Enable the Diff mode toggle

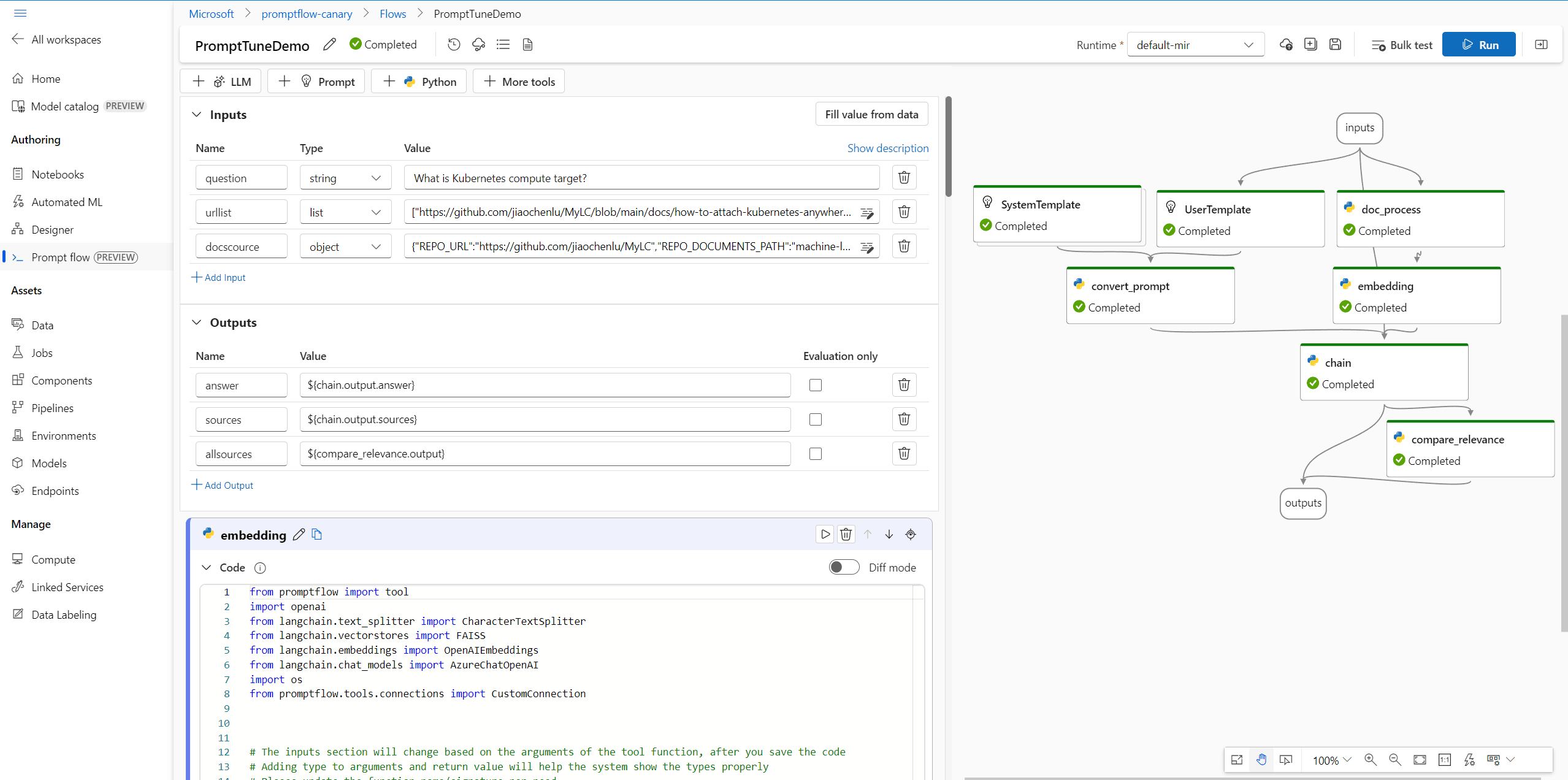point(844,567)
